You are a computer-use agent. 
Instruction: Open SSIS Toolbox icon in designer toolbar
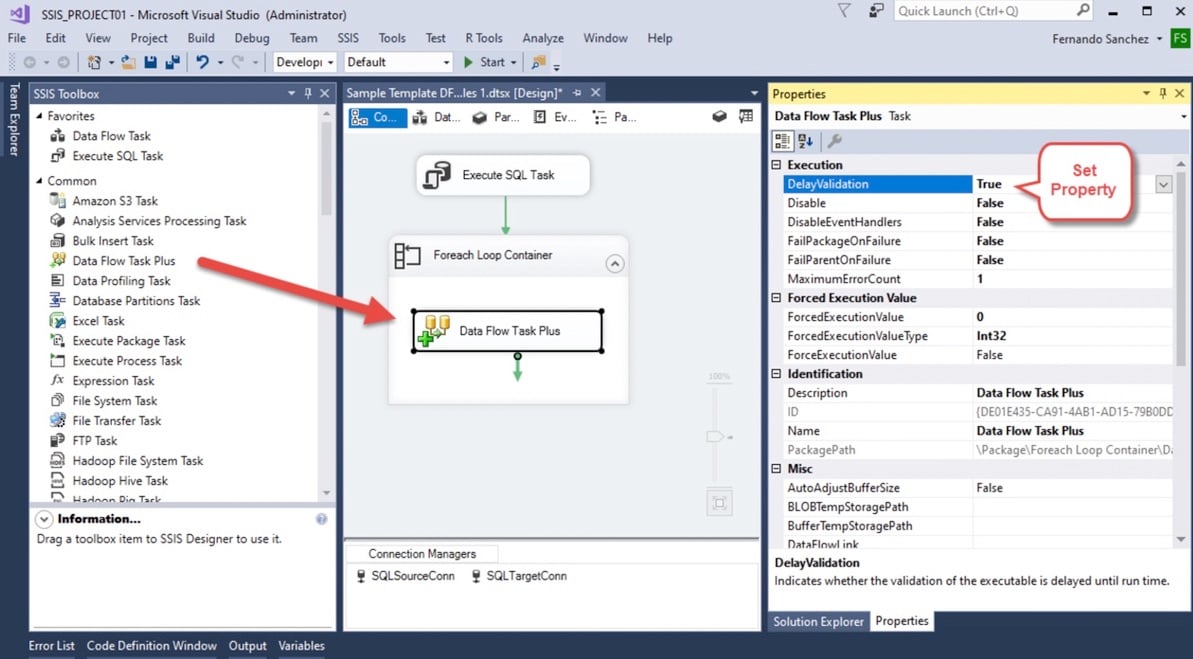(746, 116)
